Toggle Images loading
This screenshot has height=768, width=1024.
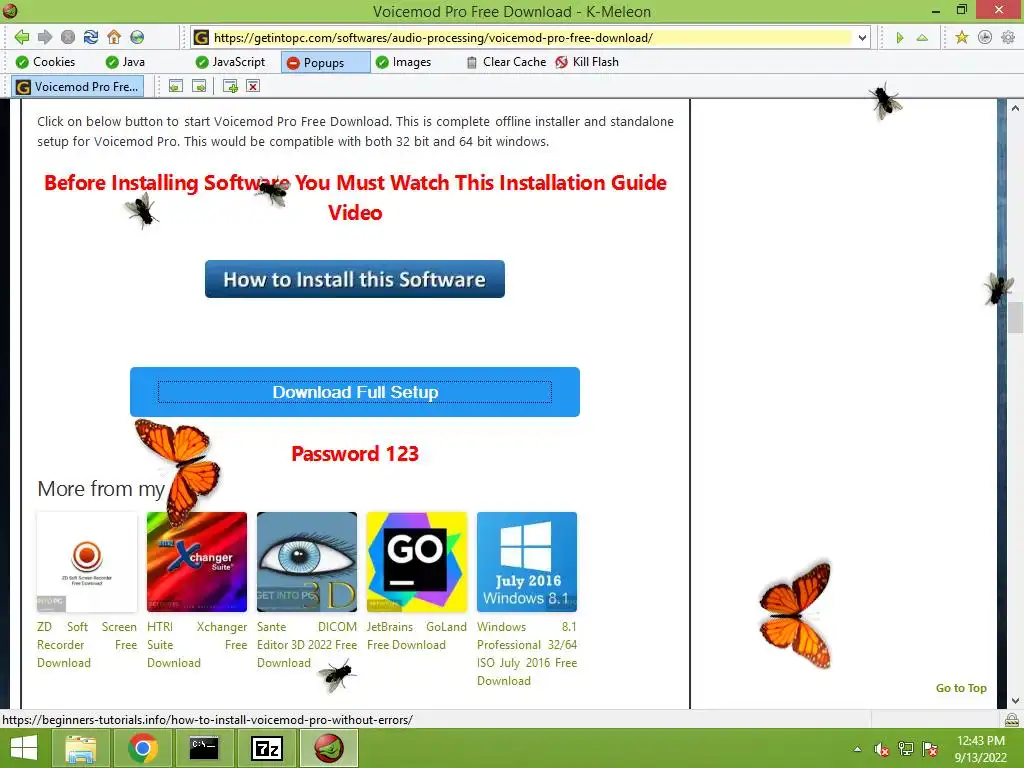(x=404, y=62)
